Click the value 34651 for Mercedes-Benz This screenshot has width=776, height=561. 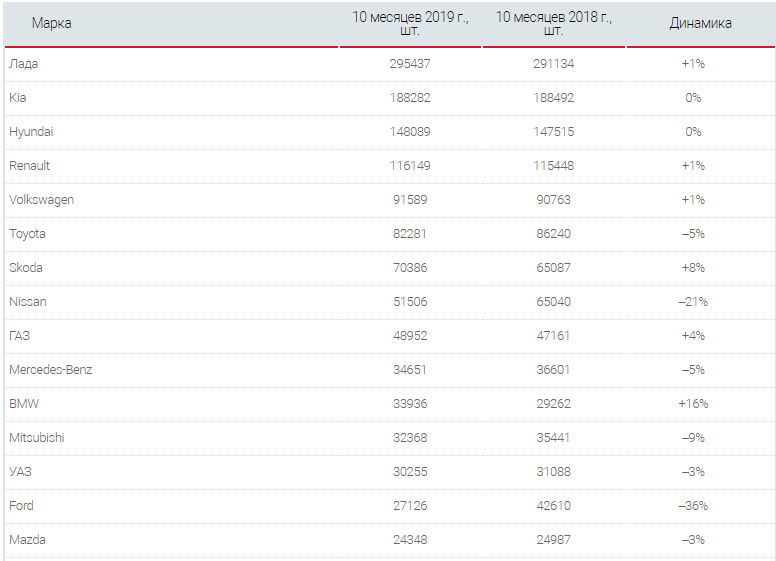(410, 370)
